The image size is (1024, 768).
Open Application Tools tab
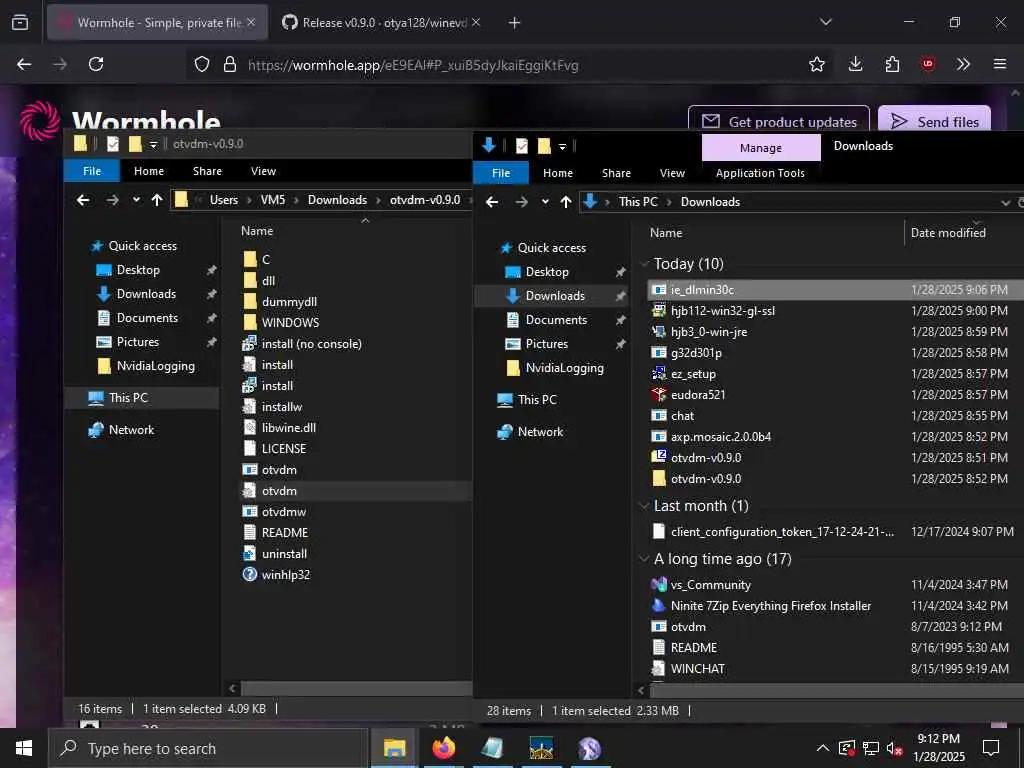[x=760, y=173]
